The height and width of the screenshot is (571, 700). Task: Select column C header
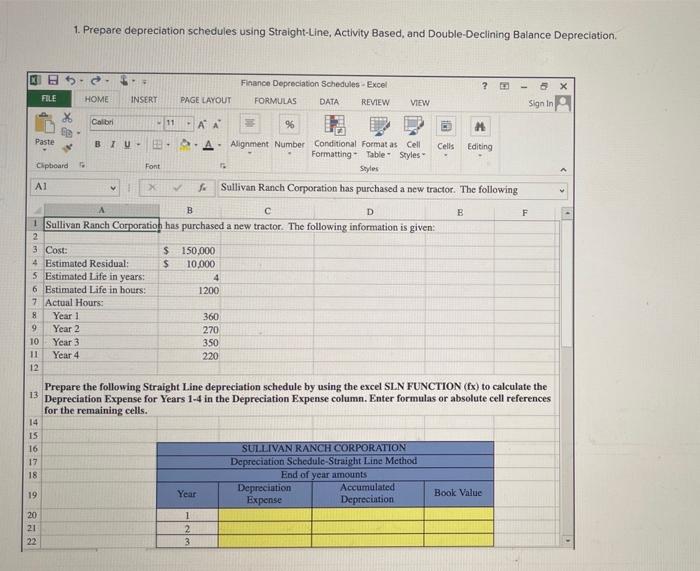pos(267,211)
